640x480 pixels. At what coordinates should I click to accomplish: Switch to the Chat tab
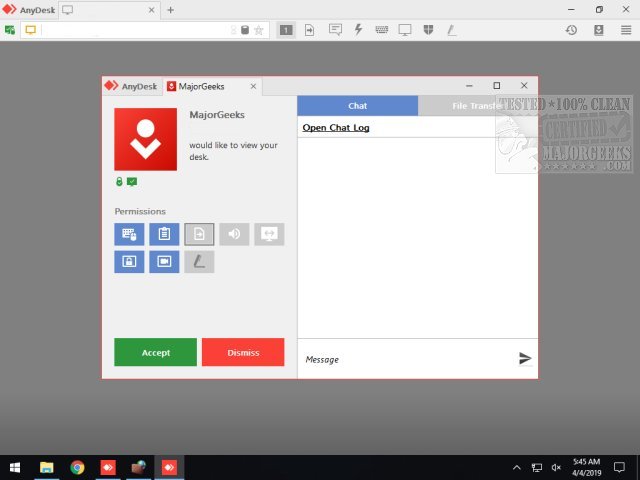point(357,106)
